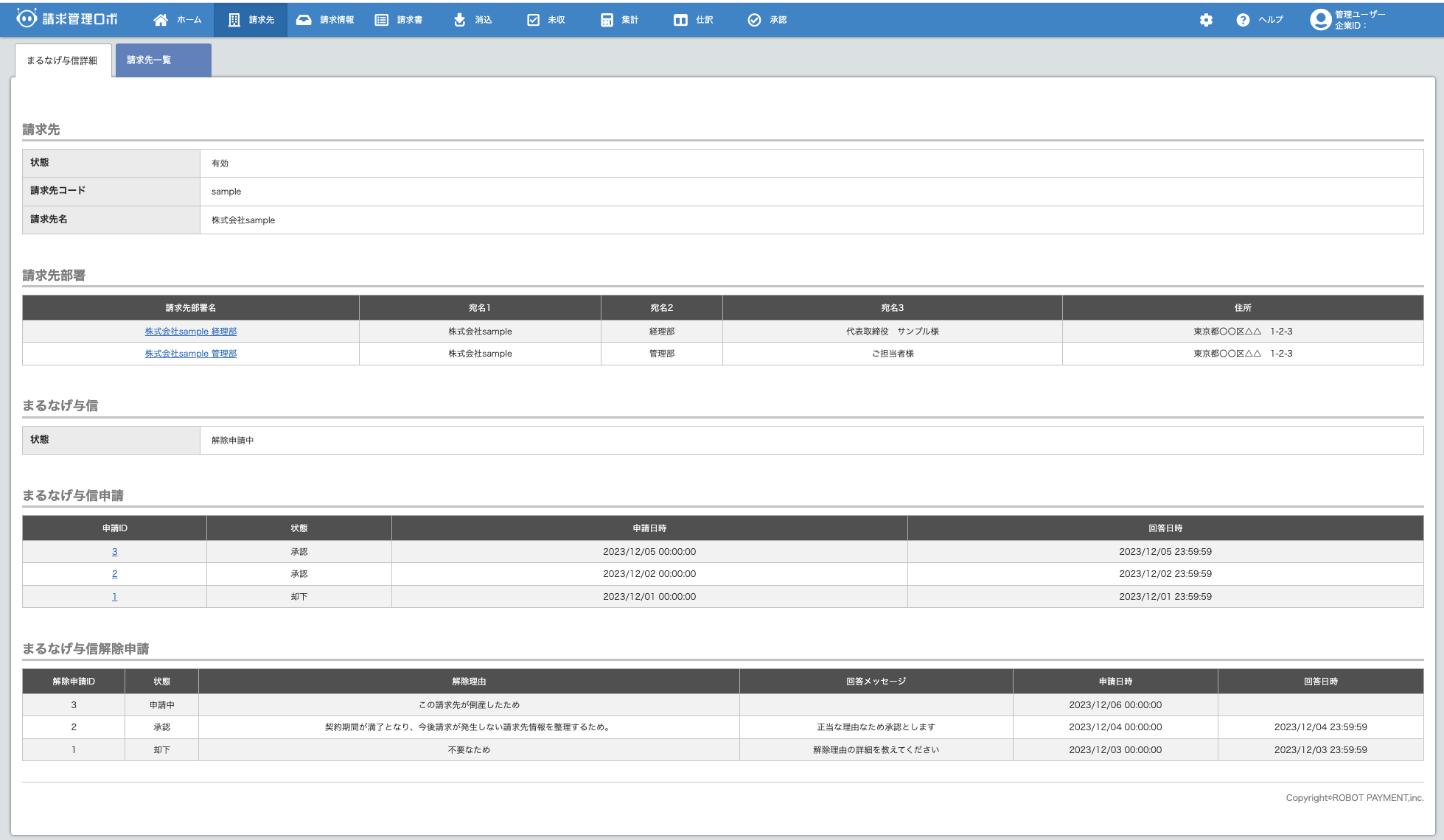The image size is (1444, 840).
Task: Open 集計 calculator icon menu
Action: click(607, 20)
